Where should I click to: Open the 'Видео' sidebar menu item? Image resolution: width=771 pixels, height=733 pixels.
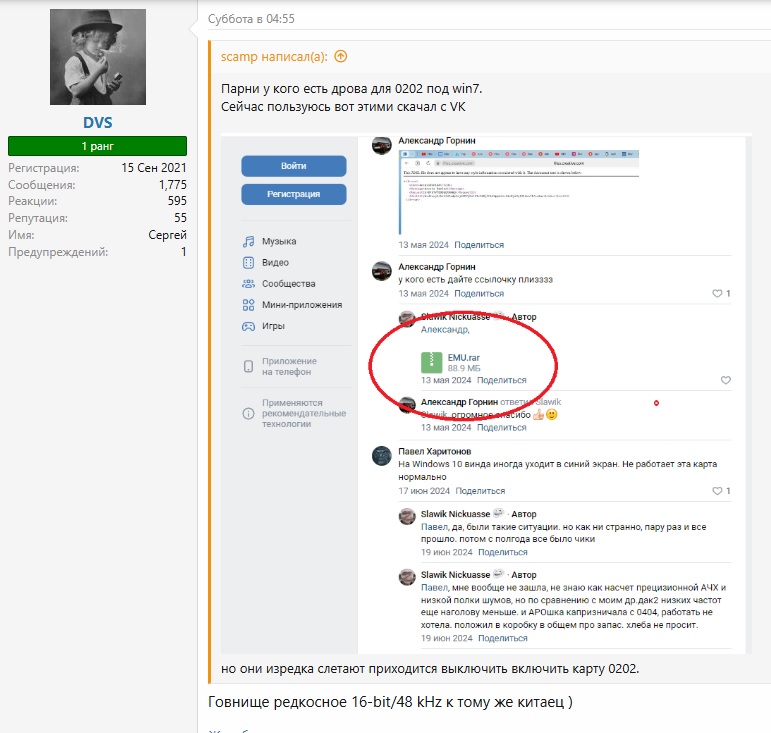click(x=275, y=263)
